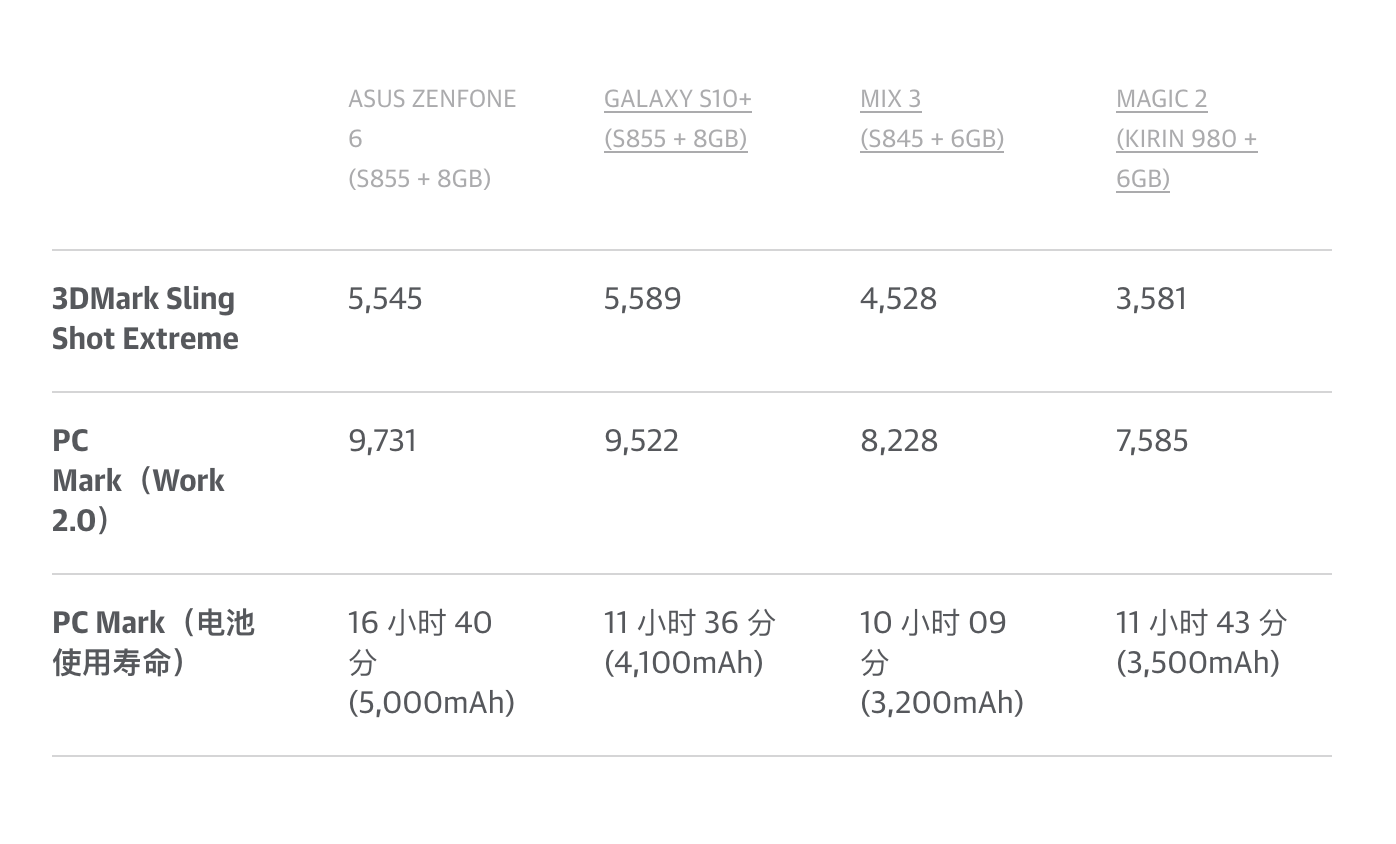Select the PC Mark battery life row label

(153, 642)
